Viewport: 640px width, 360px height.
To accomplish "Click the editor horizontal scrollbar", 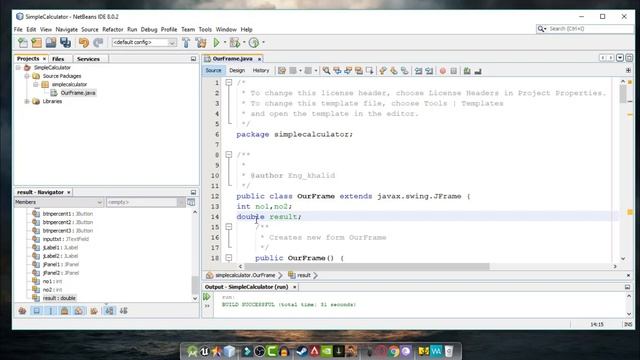I will pyautogui.click(x=367, y=267).
